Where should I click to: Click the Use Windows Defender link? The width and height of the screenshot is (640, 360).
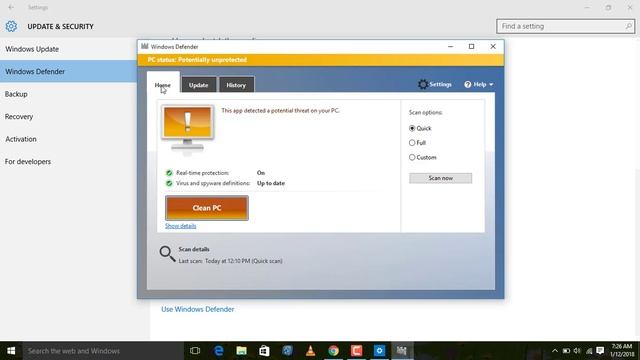click(x=198, y=309)
